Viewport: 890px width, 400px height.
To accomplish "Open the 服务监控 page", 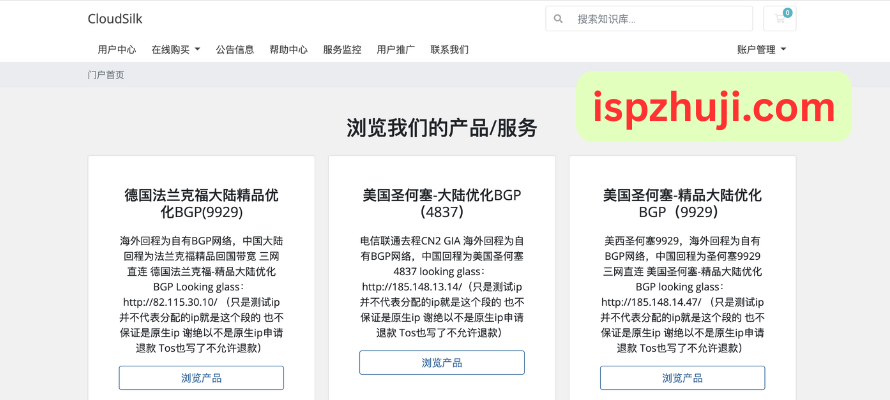I will click(342, 49).
